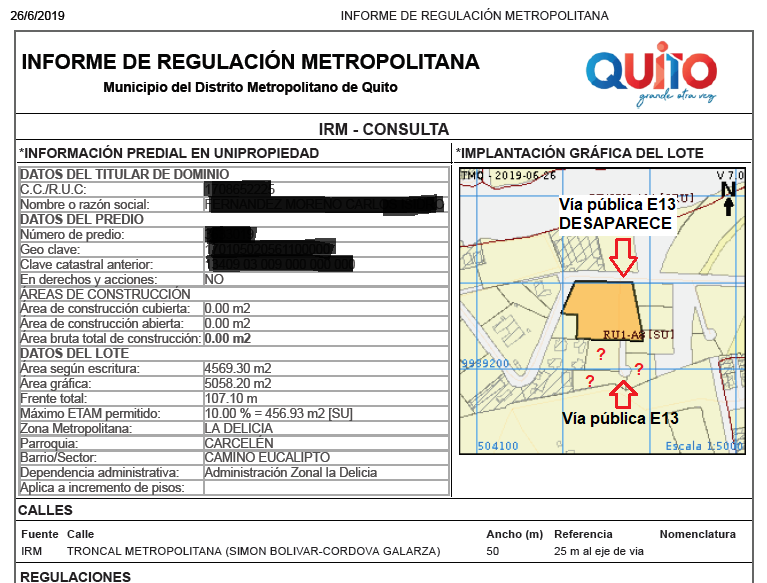Click Aplica a incremento de pisos label
This screenshot has height=583, width=767.
pyautogui.click(x=102, y=488)
